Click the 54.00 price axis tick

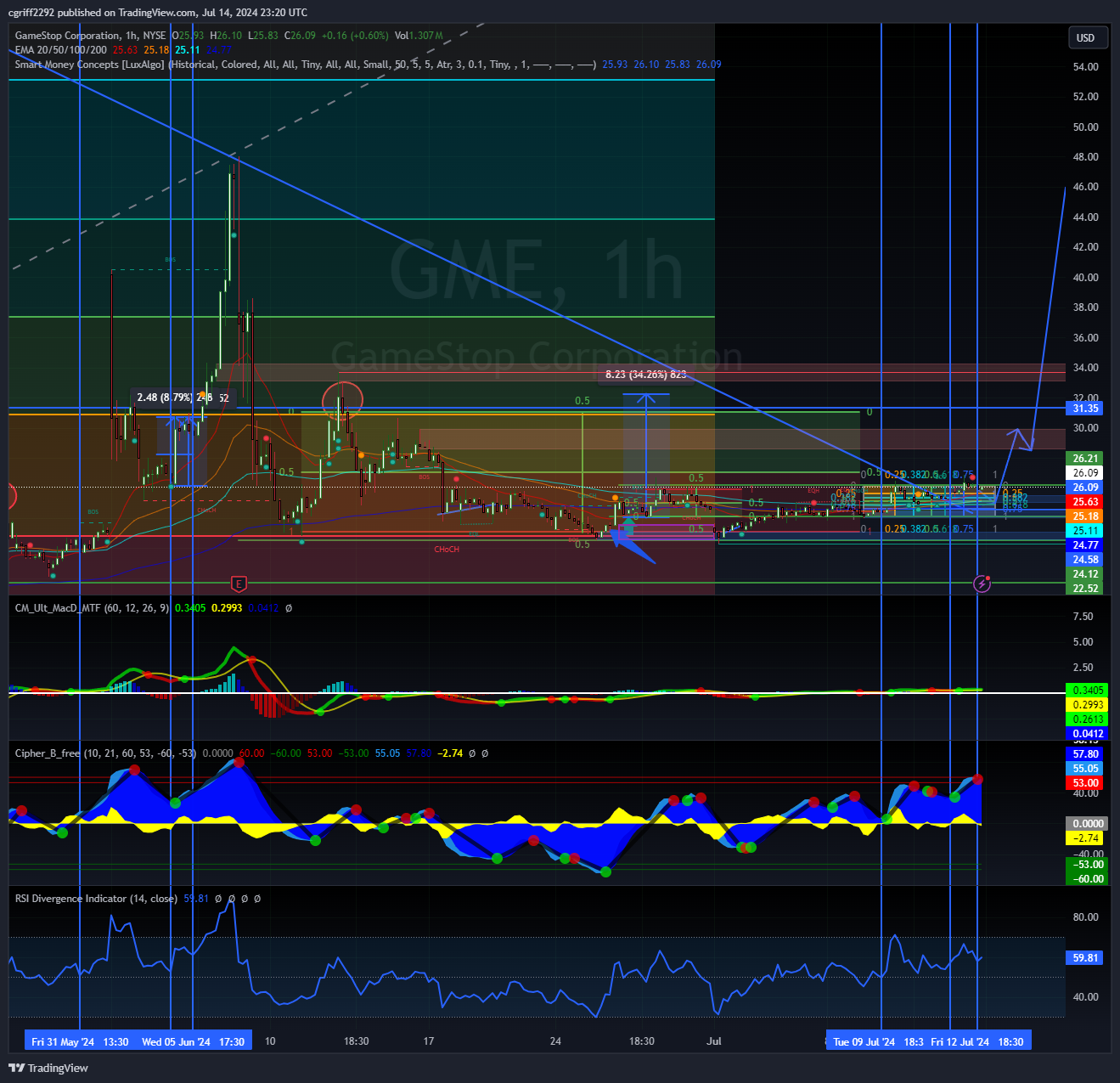[x=1085, y=67]
